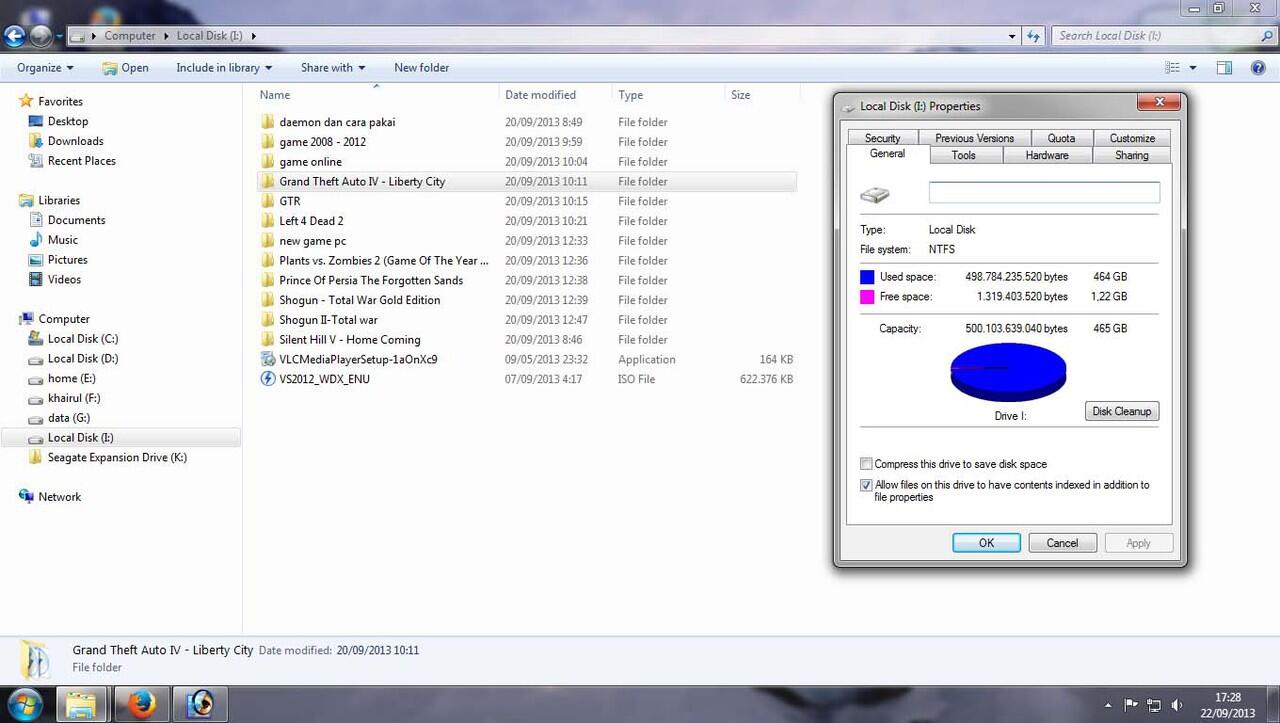Toggle the preview pane icon
This screenshot has height=723, width=1280.
(x=1224, y=68)
